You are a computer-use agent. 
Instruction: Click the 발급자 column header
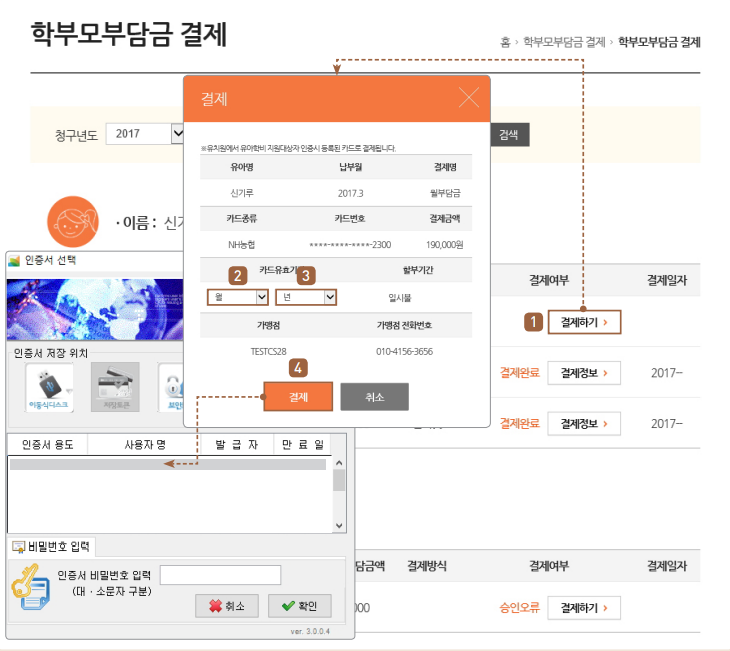[237, 445]
